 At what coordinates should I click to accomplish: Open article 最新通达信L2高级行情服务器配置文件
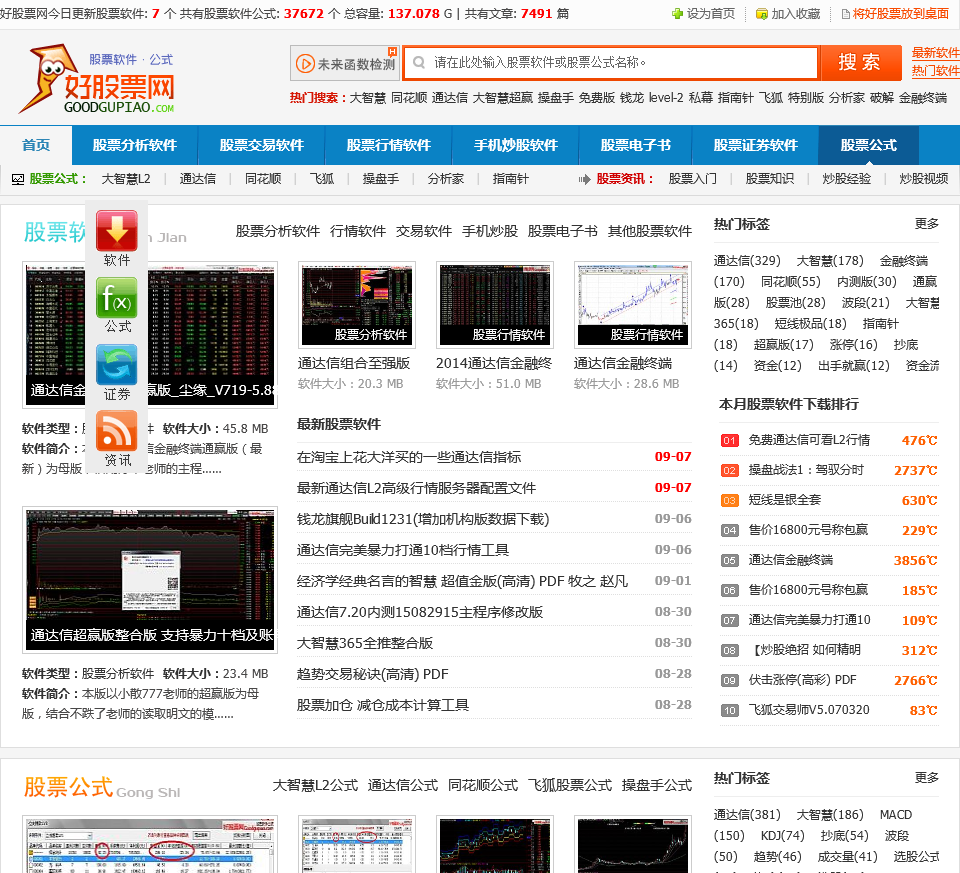click(416, 489)
